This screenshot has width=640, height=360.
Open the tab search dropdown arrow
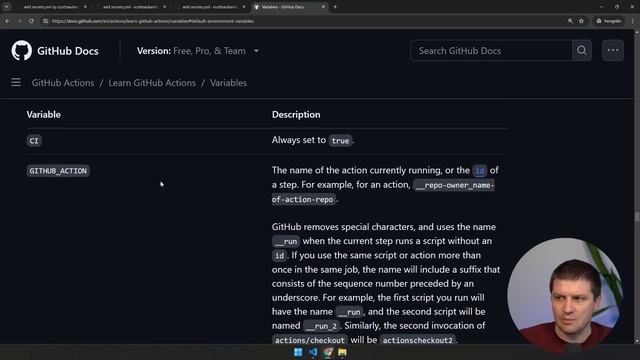point(6,7)
